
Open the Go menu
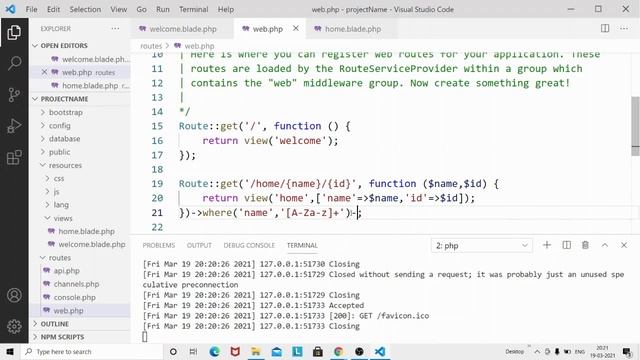click(x=141, y=9)
